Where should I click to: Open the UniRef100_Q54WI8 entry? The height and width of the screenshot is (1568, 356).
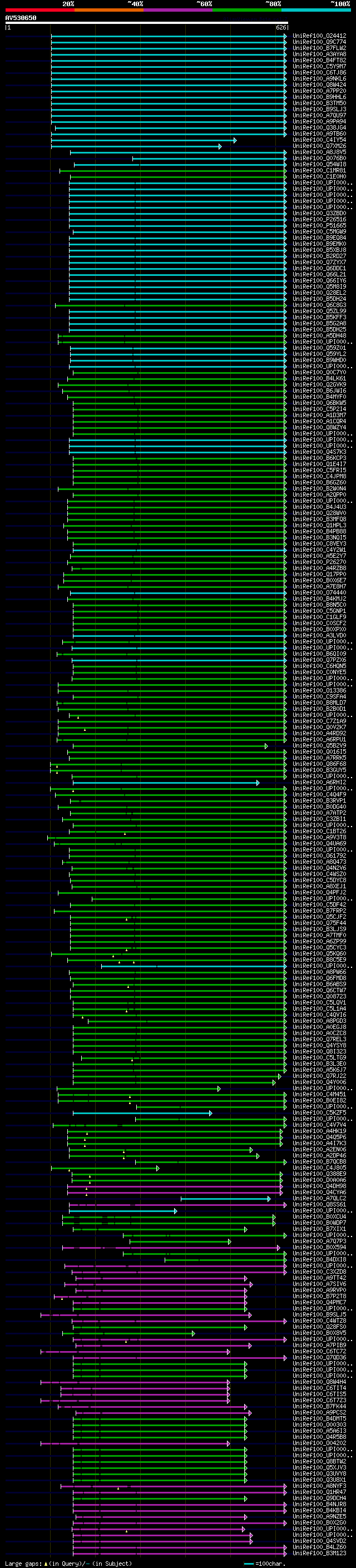click(319, 164)
